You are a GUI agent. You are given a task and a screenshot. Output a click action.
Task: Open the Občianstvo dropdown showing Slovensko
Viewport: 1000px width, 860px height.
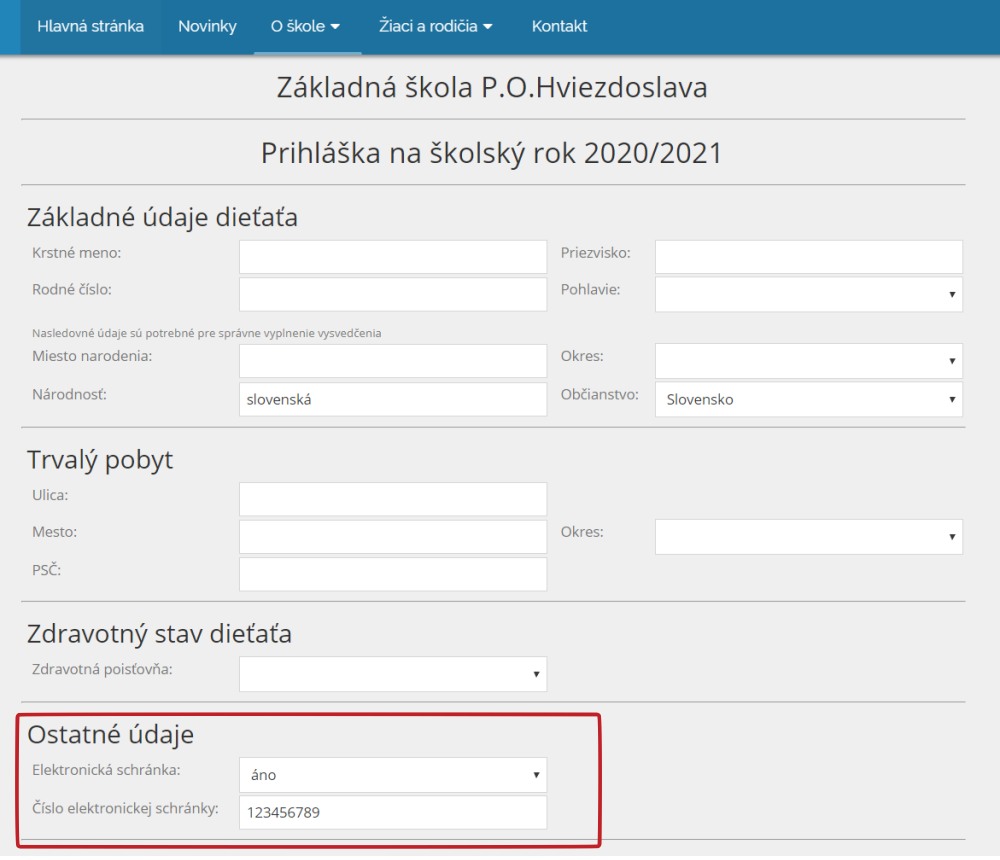[809, 399]
